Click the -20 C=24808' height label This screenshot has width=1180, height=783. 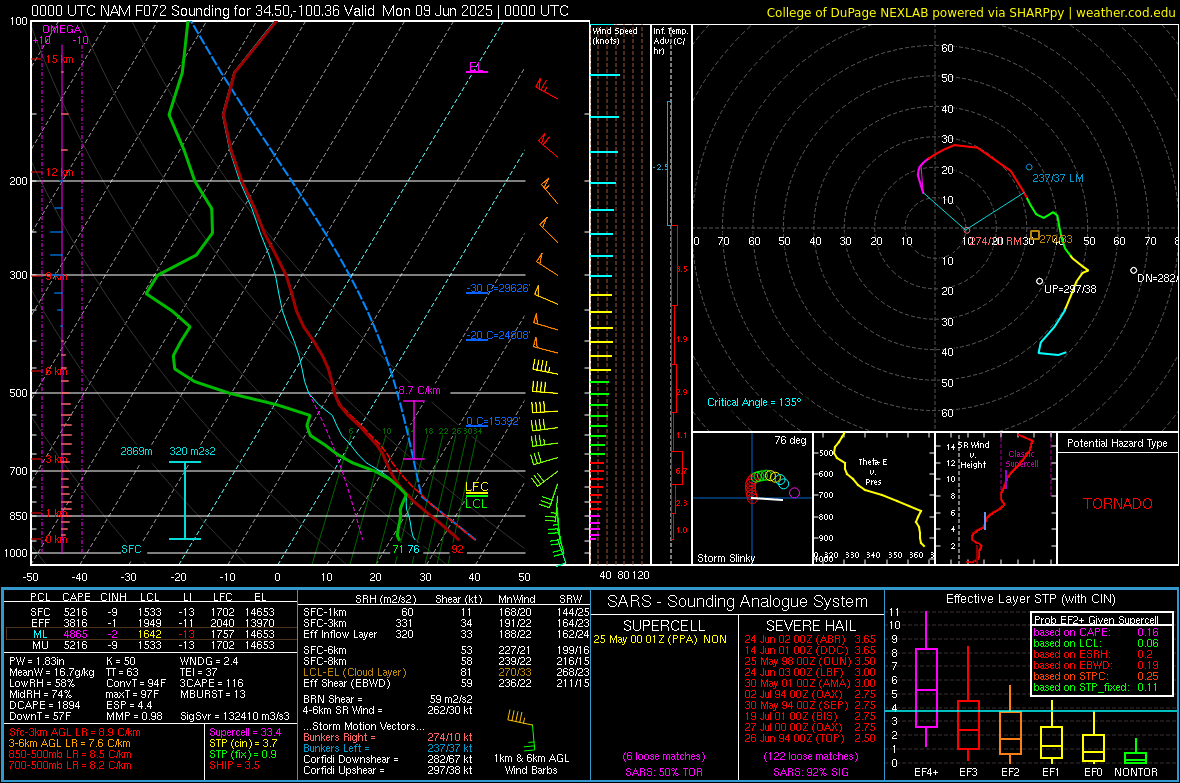pos(498,335)
